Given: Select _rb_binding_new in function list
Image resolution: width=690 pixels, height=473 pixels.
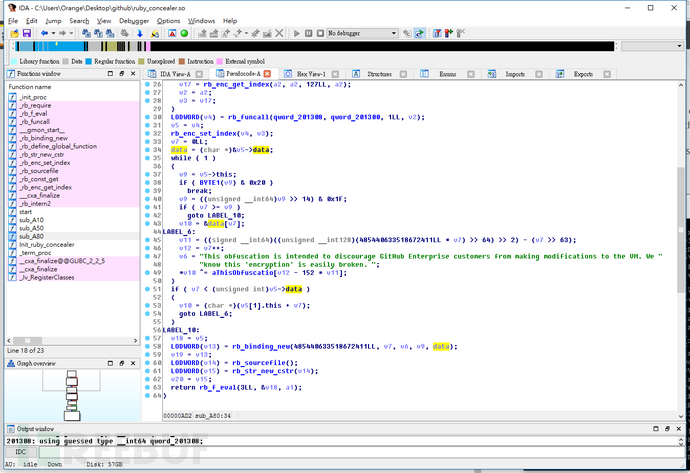Looking at the screenshot, I should point(43,138).
